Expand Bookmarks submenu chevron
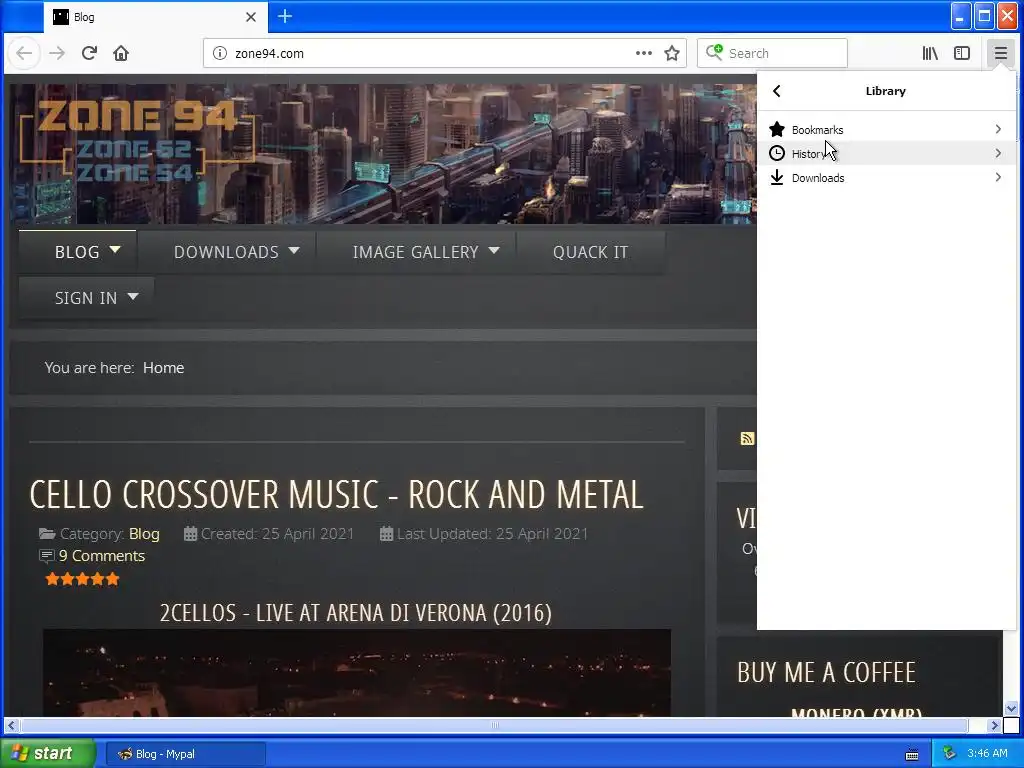The height and width of the screenshot is (768, 1024). pos(998,129)
